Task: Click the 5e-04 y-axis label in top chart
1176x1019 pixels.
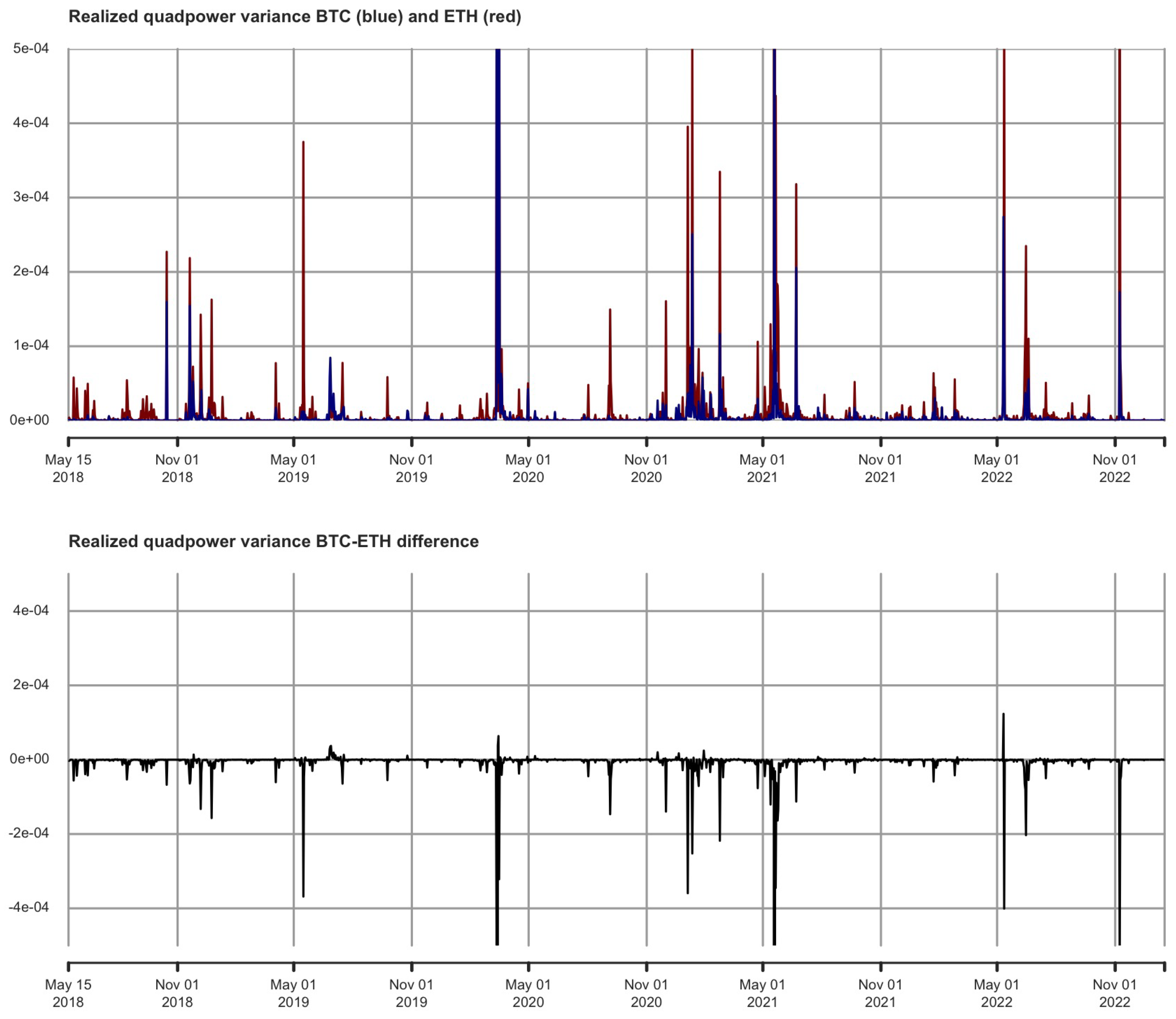Action: (31, 48)
